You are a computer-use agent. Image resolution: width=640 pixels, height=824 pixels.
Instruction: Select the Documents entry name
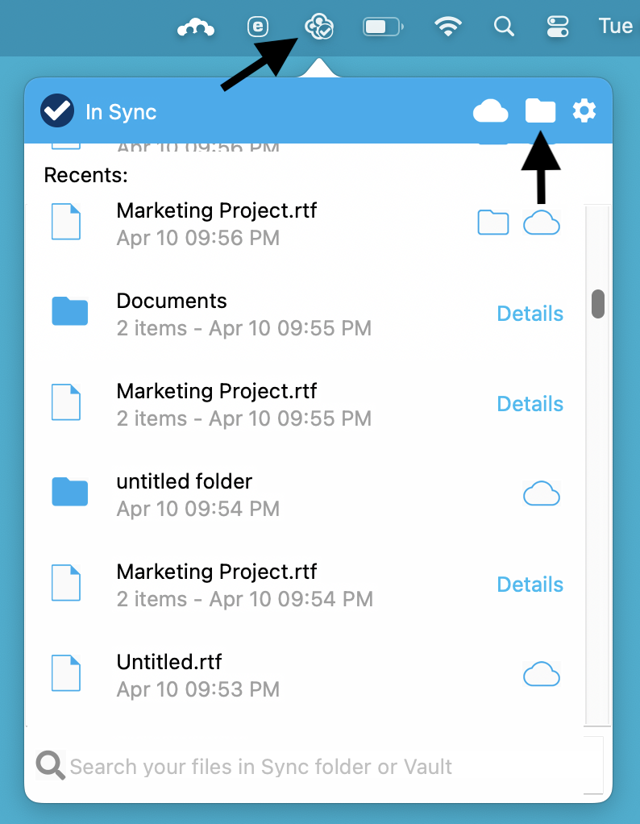[x=172, y=301]
